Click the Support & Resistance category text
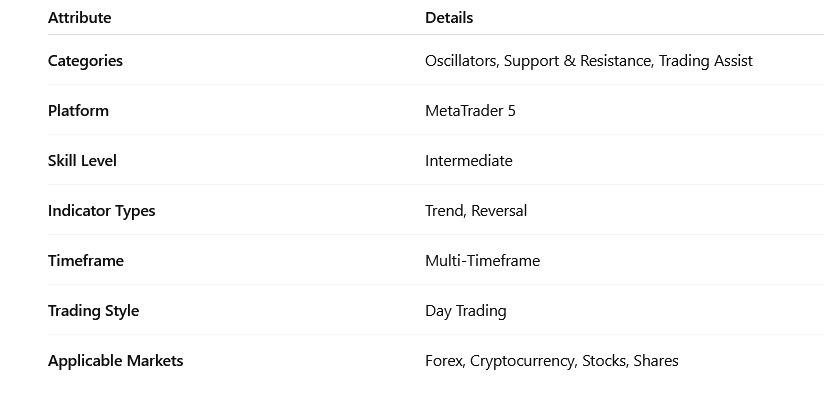The image size is (824, 410). (x=578, y=61)
